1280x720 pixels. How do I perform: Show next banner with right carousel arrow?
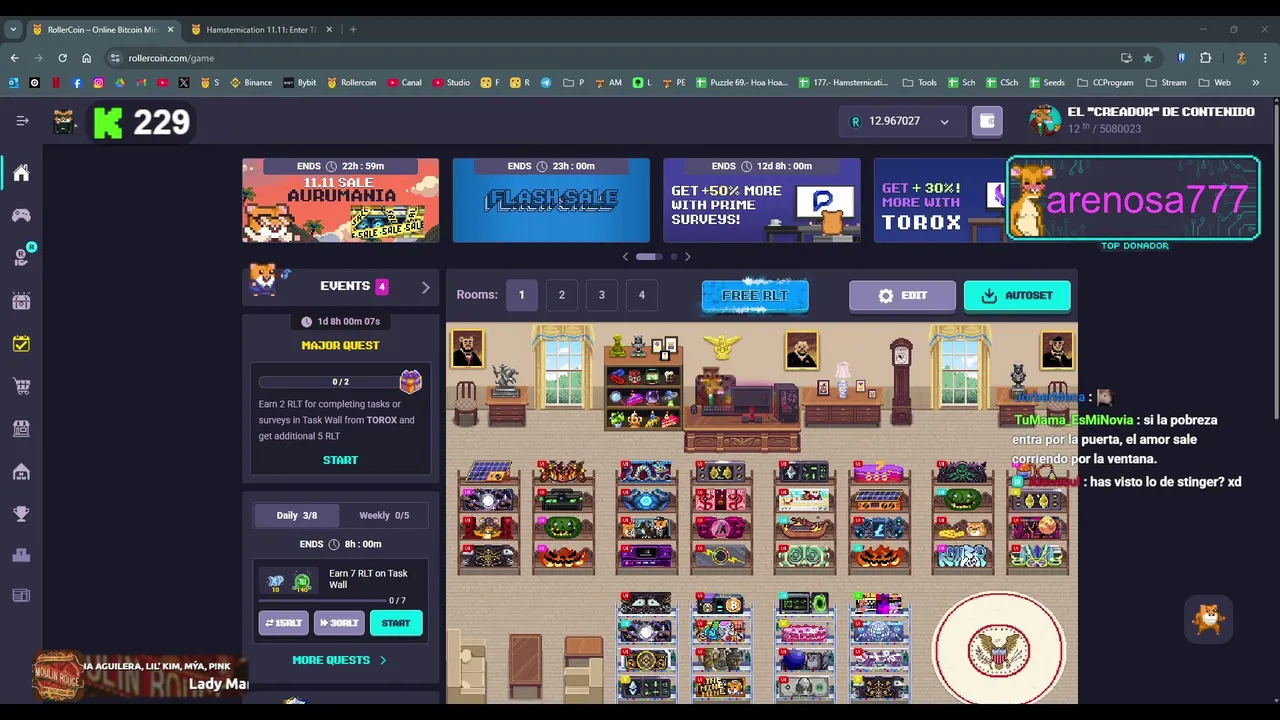pyautogui.click(x=687, y=257)
